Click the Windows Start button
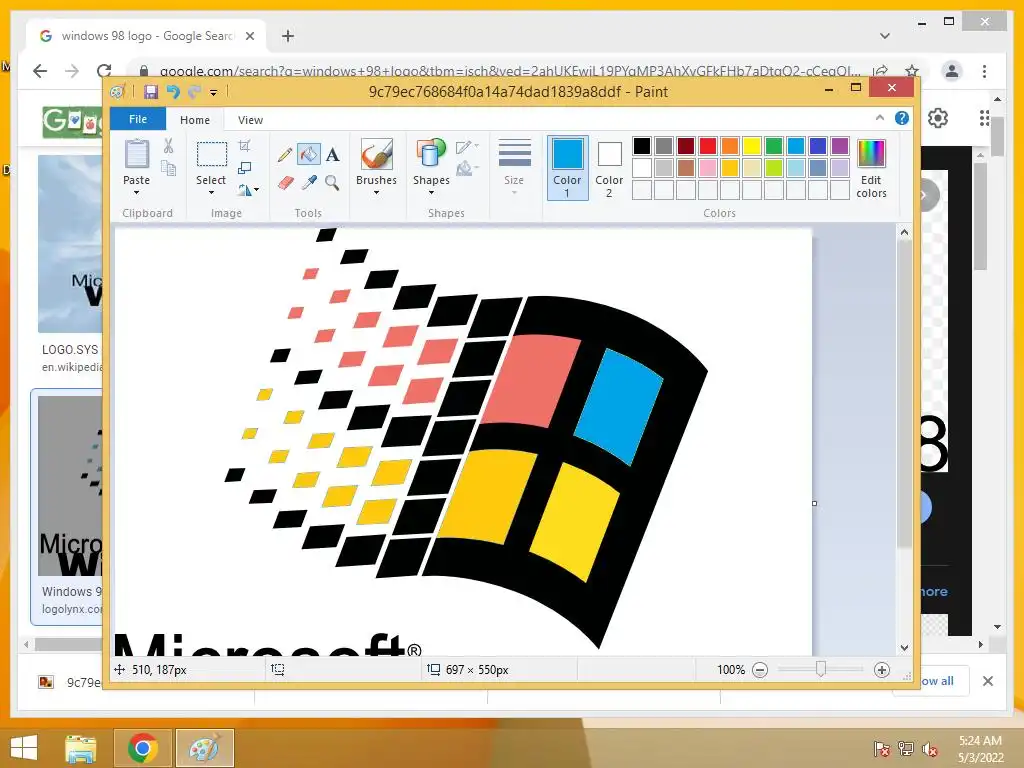 pyautogui.click(x=24, y=748)
